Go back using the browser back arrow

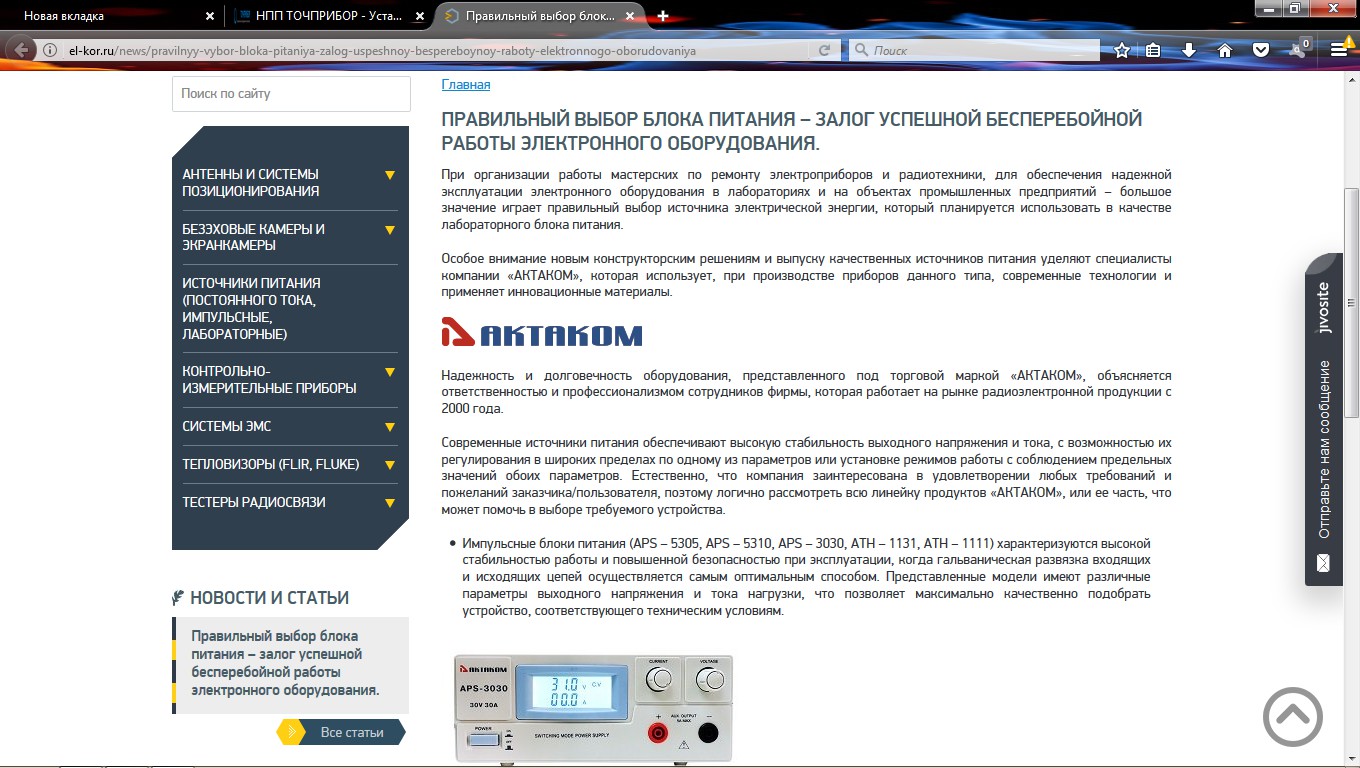pos(22,50)
